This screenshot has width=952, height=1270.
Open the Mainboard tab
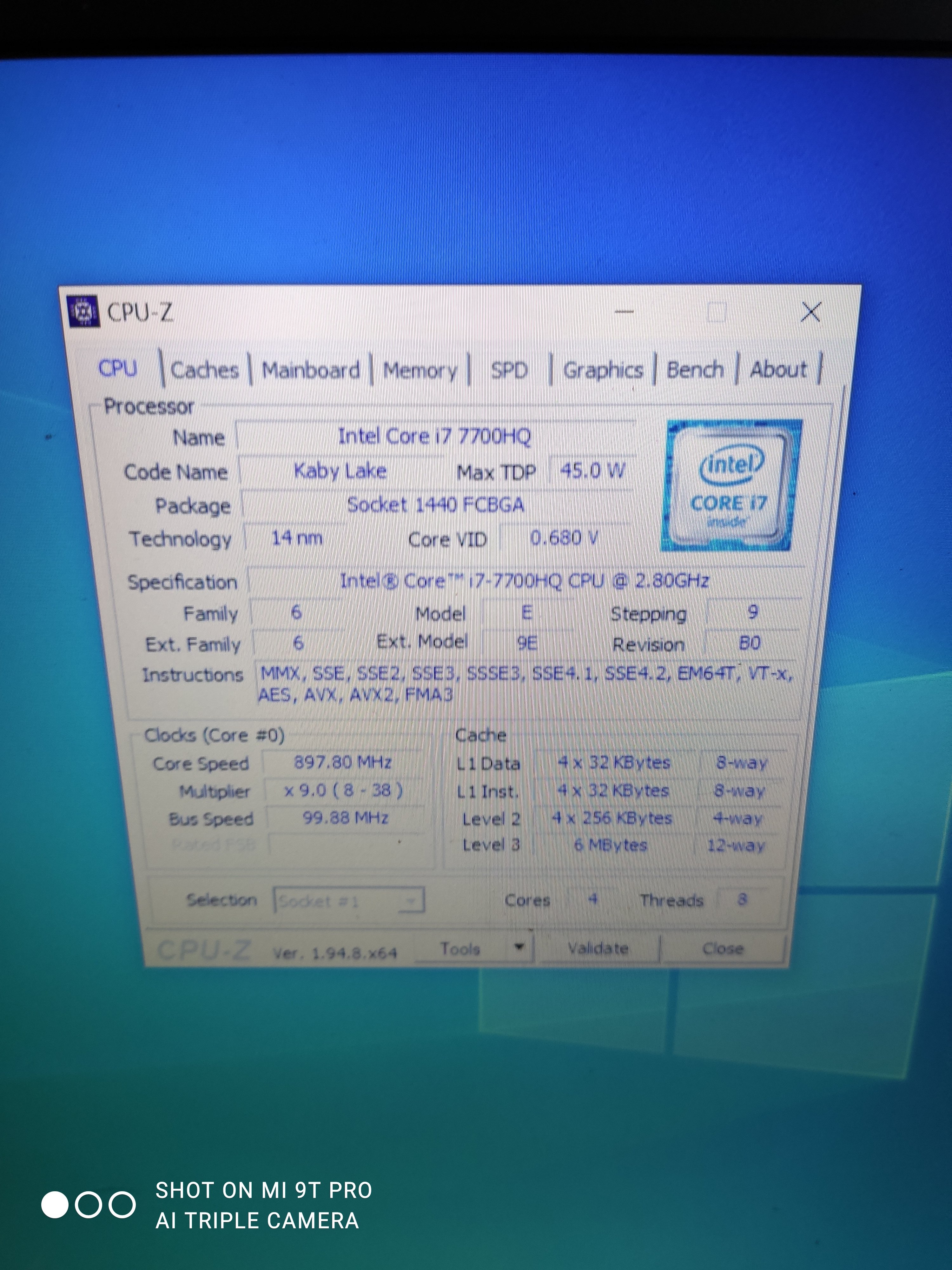(x=310, y=370)
